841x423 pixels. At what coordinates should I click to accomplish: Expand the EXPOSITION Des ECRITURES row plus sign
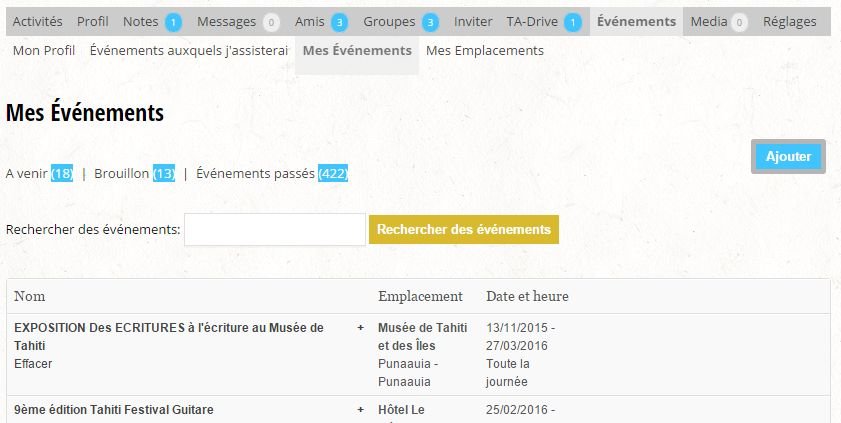click(x=360, y=328)
